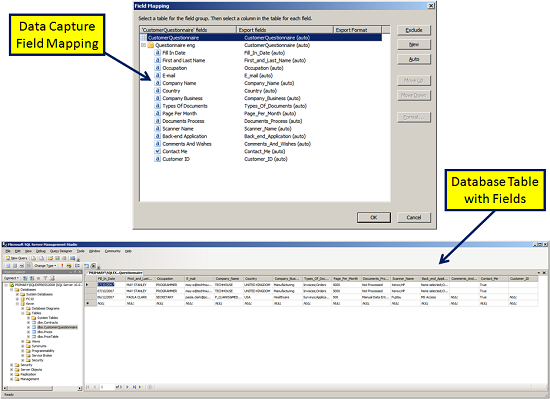Image resolution: width=550 pixels, height=399 pixels.
Task: Click the move to previous row navigation icon
Action: click(x=94, y=387)
